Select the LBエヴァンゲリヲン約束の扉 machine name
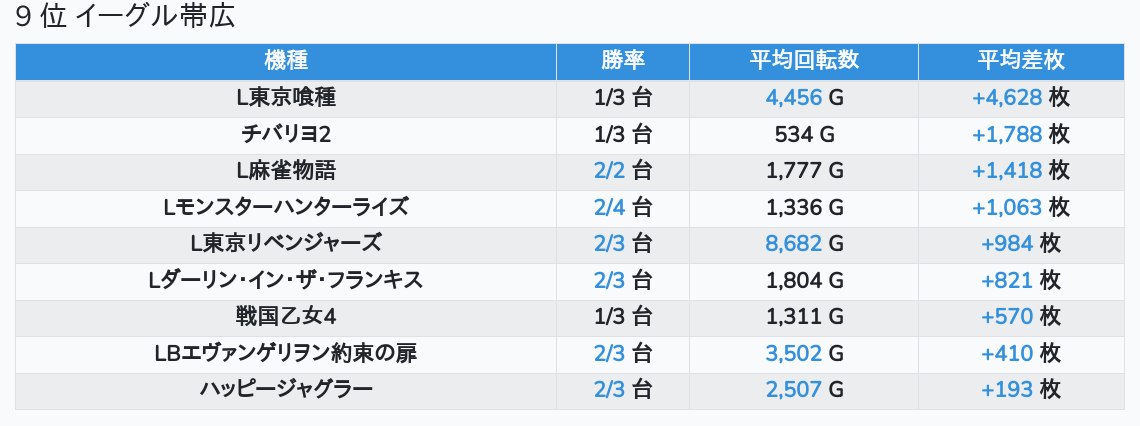The width and height of the screenshot is (1140, 426). (x=286, y=354)
